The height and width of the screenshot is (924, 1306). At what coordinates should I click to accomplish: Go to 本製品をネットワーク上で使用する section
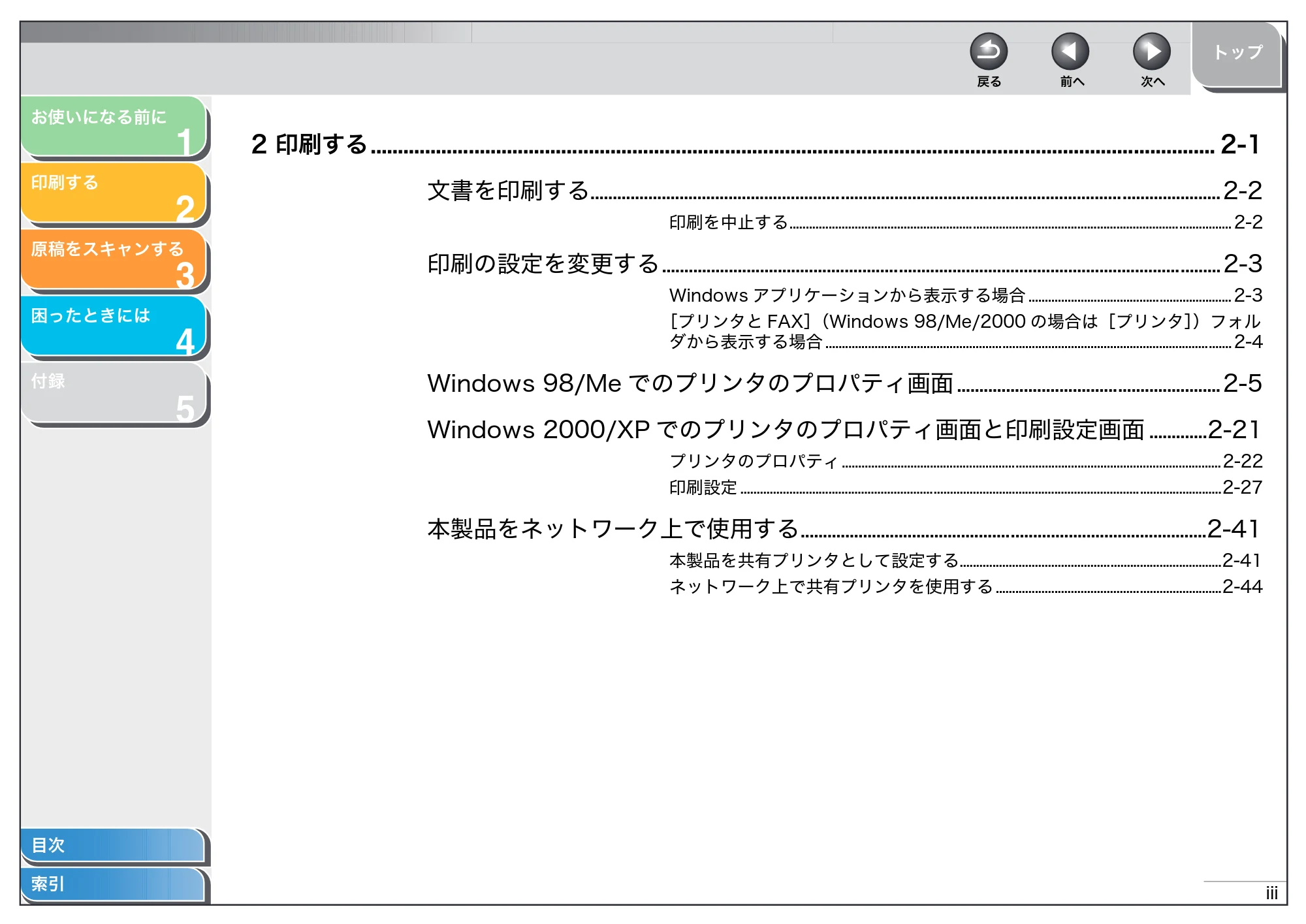(844, 529)
